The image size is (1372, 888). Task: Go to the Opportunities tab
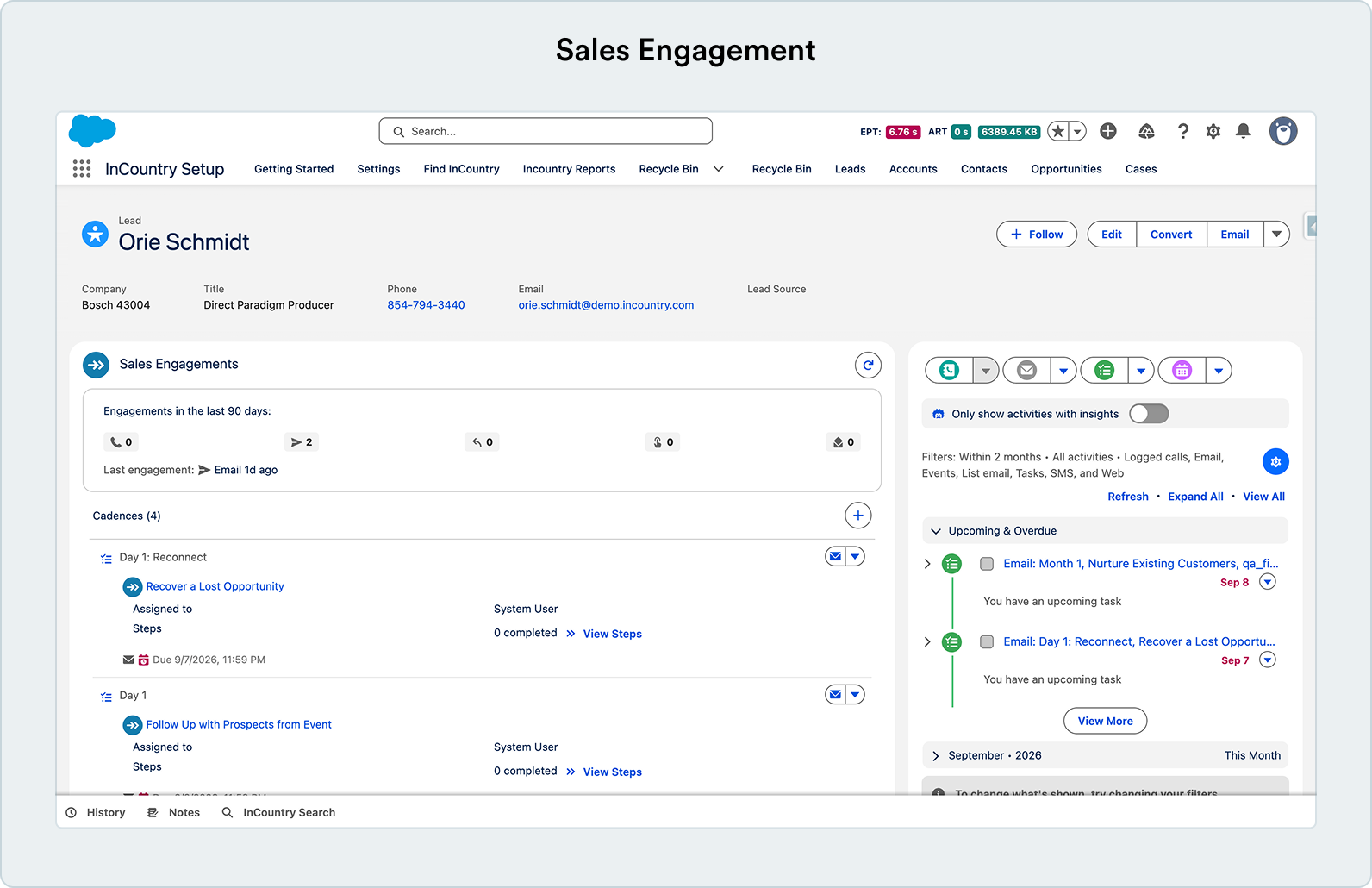coord(1066,169)
